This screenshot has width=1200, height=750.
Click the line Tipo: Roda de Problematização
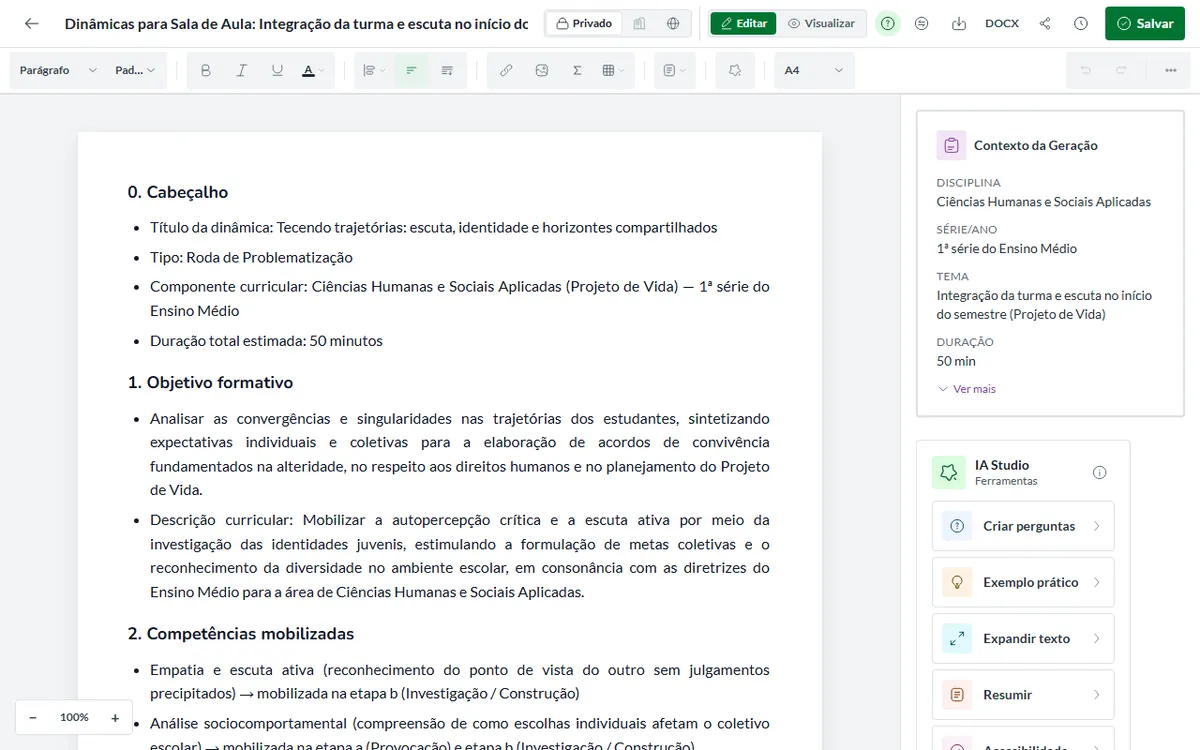251,257
